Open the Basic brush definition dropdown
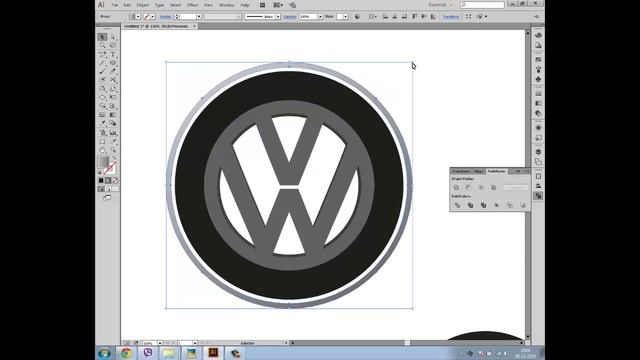640x360 pixels. (x=278, y=16)
